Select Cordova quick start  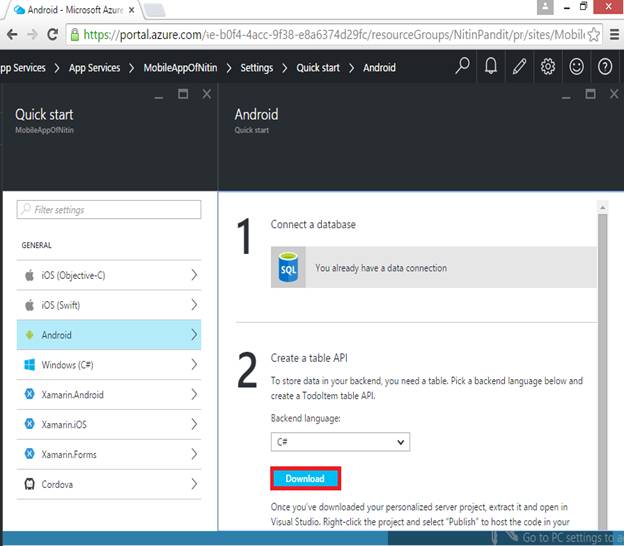pos(109,484)
